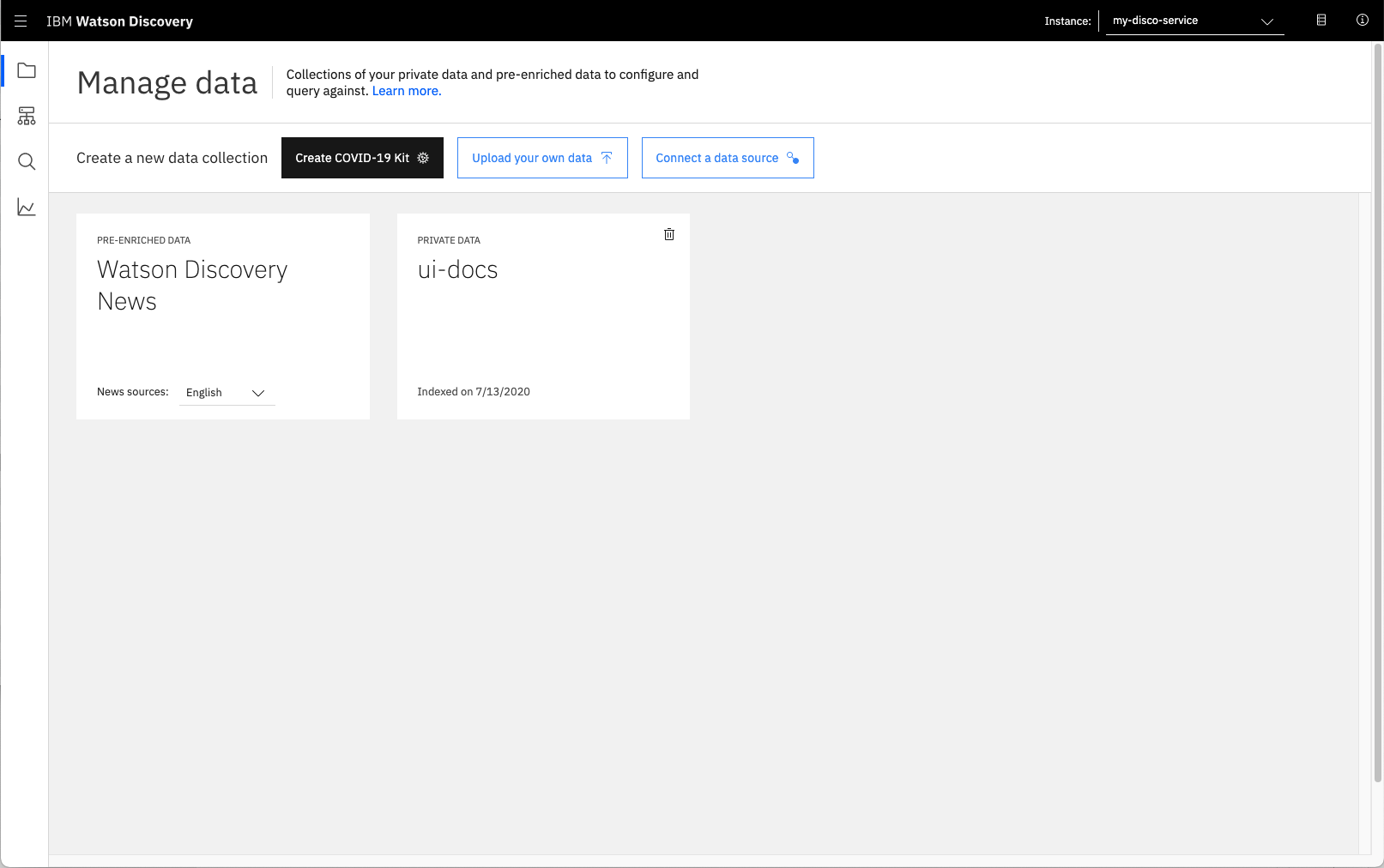Image resolution: width=1384 pixels, height=868 pixels.
Task: Click the PRE-ENRICHED DATA label
Action: pyautogui.click(x=143, y=240)
